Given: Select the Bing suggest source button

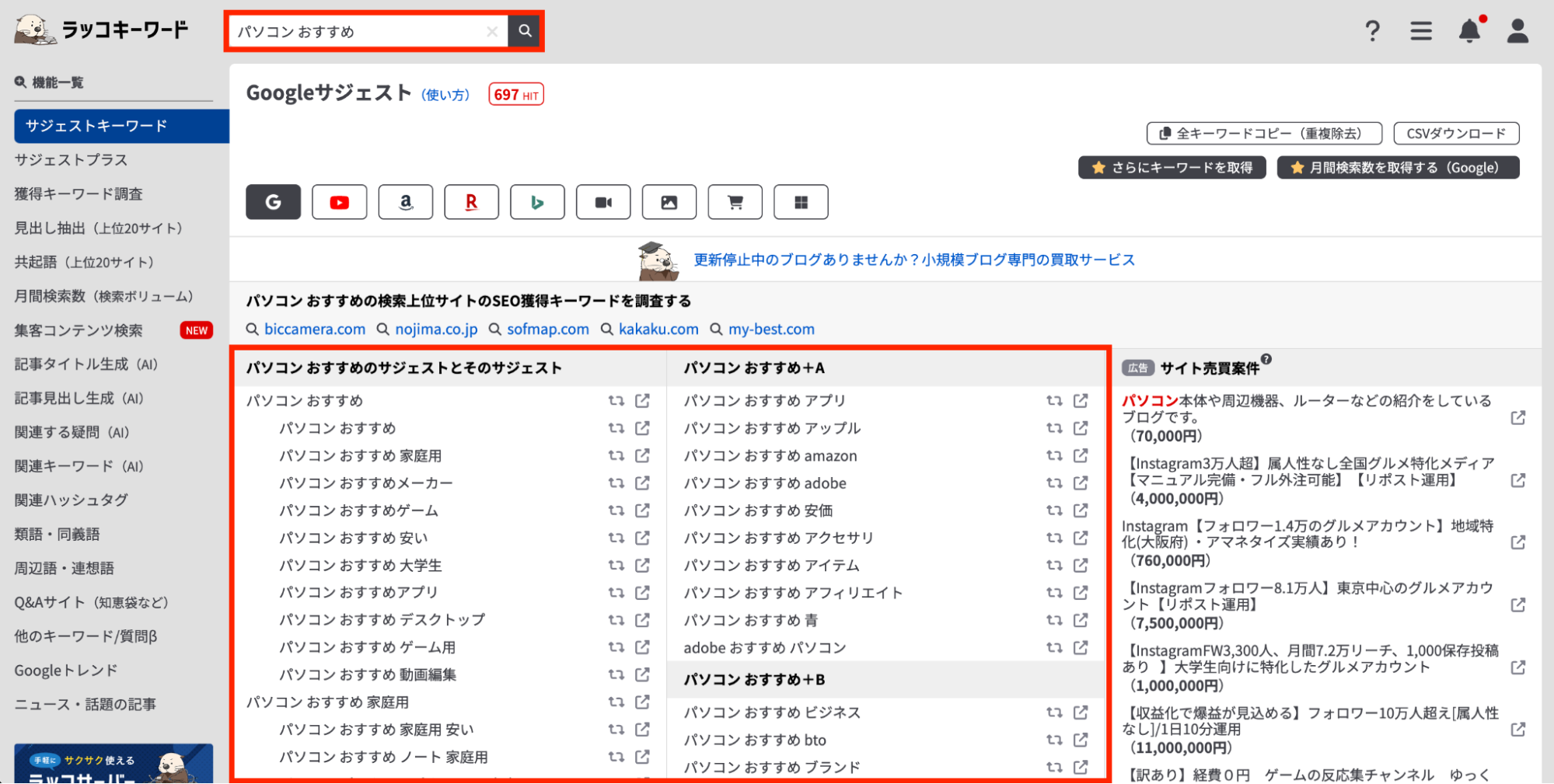Looking at the screenshot, I should coord(537,202).
